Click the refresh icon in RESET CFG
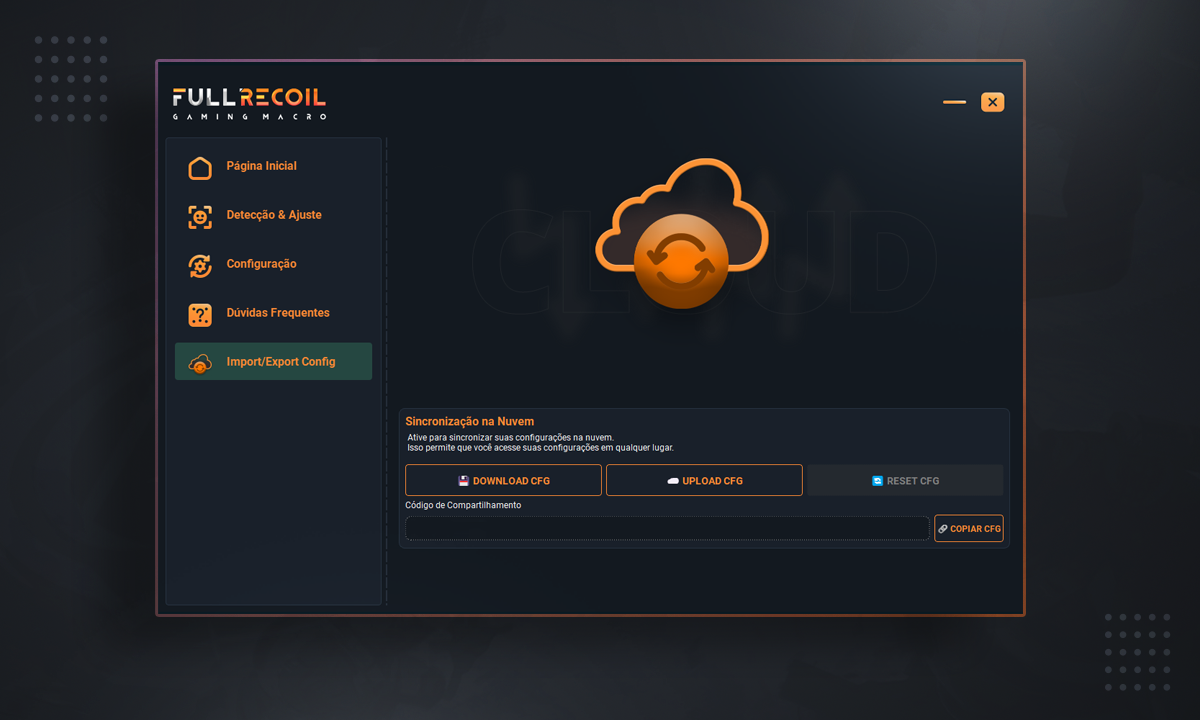The height and width of the screenshot is (720, 1200). tap(877, 481)
